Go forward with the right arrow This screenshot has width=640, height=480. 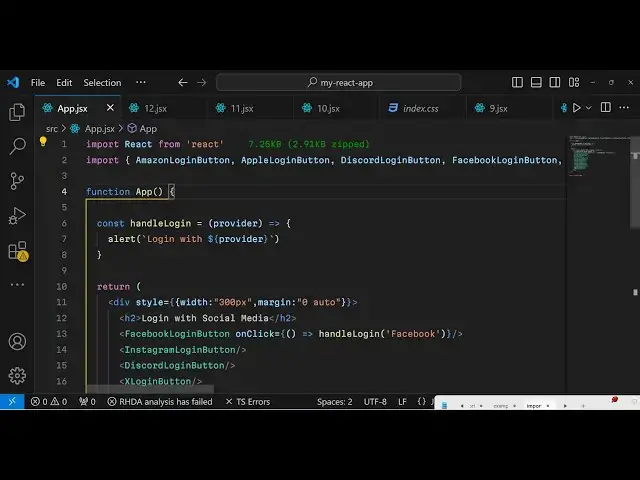(202, 82)
